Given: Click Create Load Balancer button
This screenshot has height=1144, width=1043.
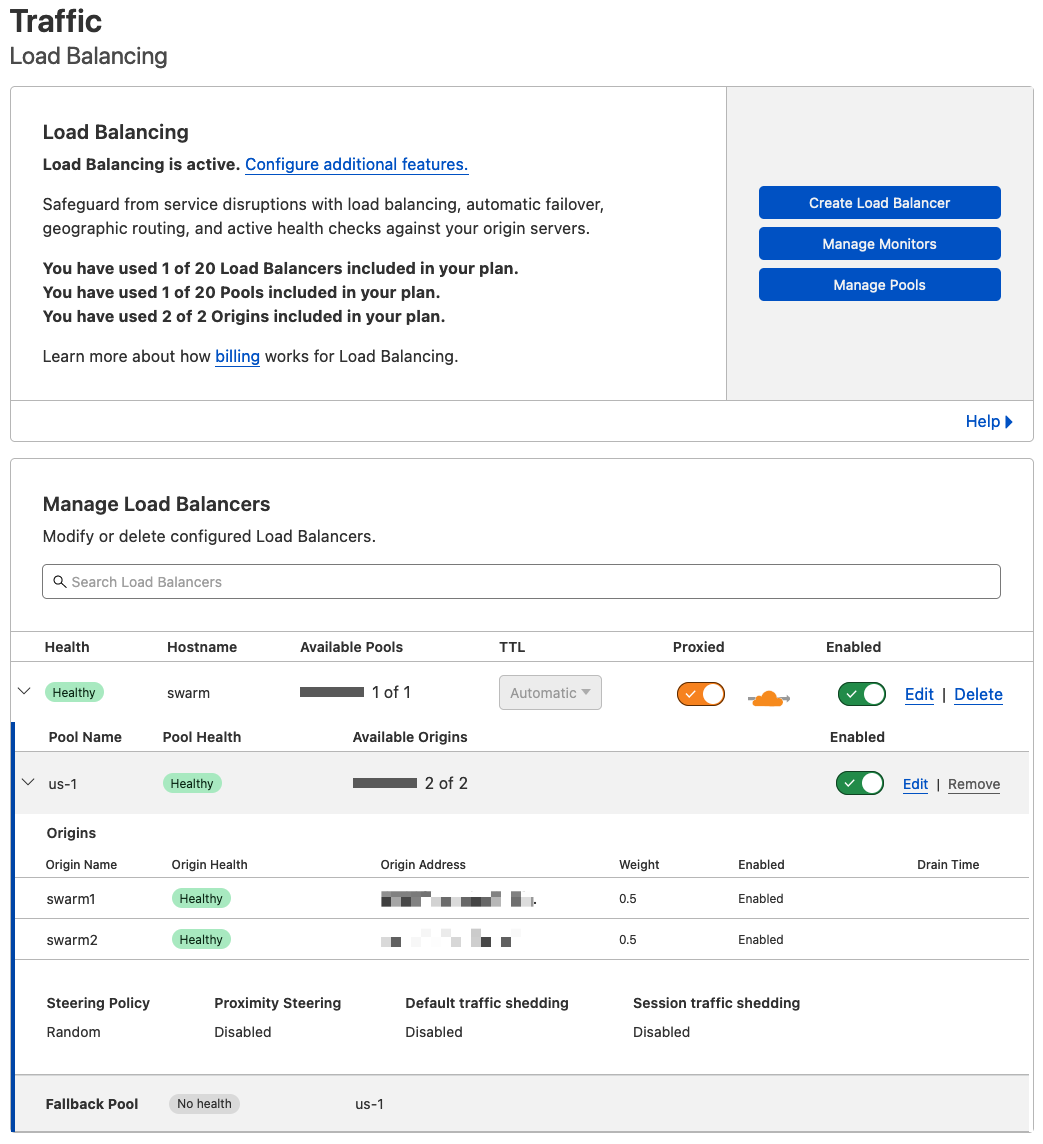Looking at the screenshot, I should [880, 203].
